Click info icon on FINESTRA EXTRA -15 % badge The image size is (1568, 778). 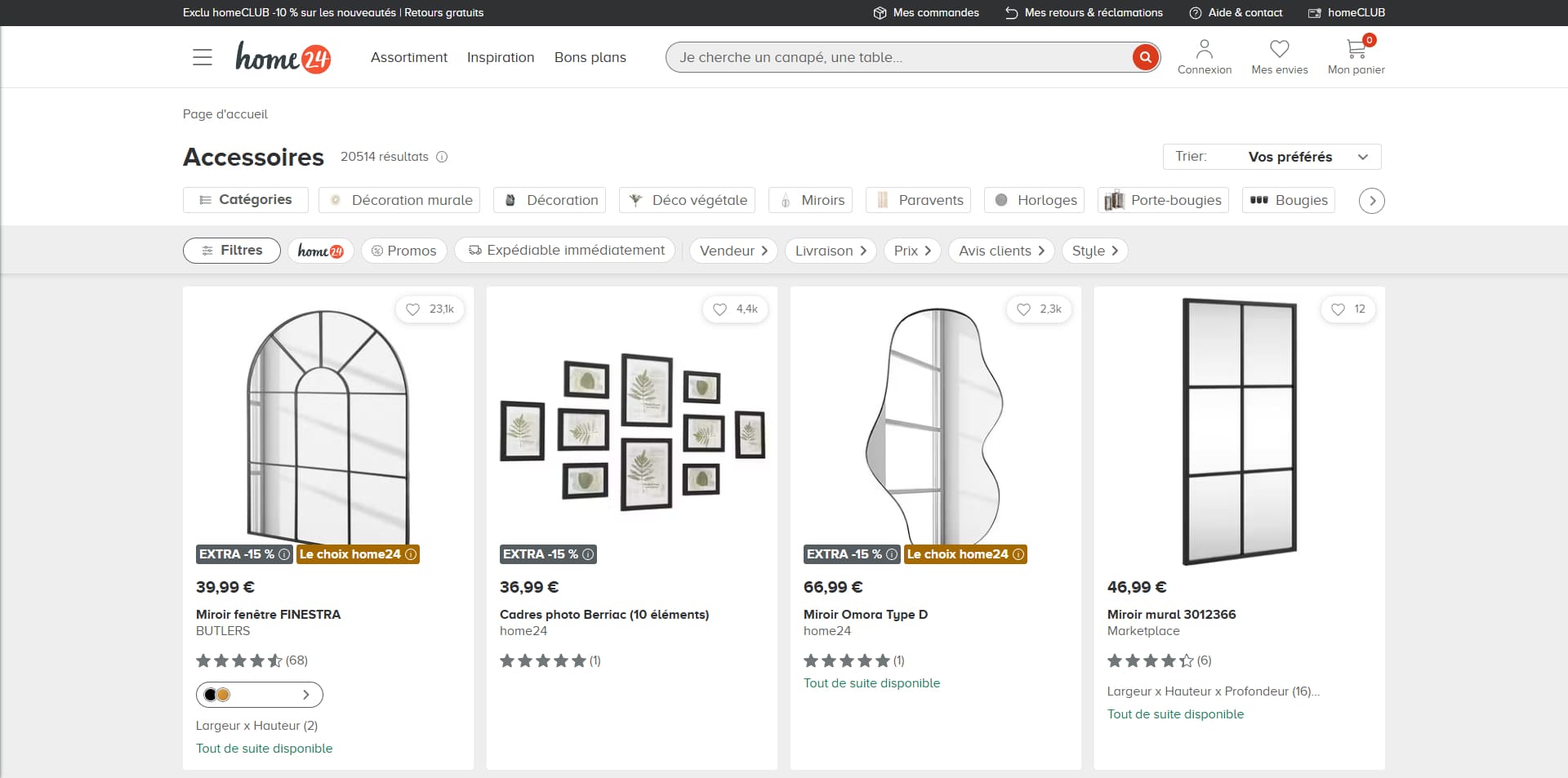pyautogui.click(x=284, y=554)
